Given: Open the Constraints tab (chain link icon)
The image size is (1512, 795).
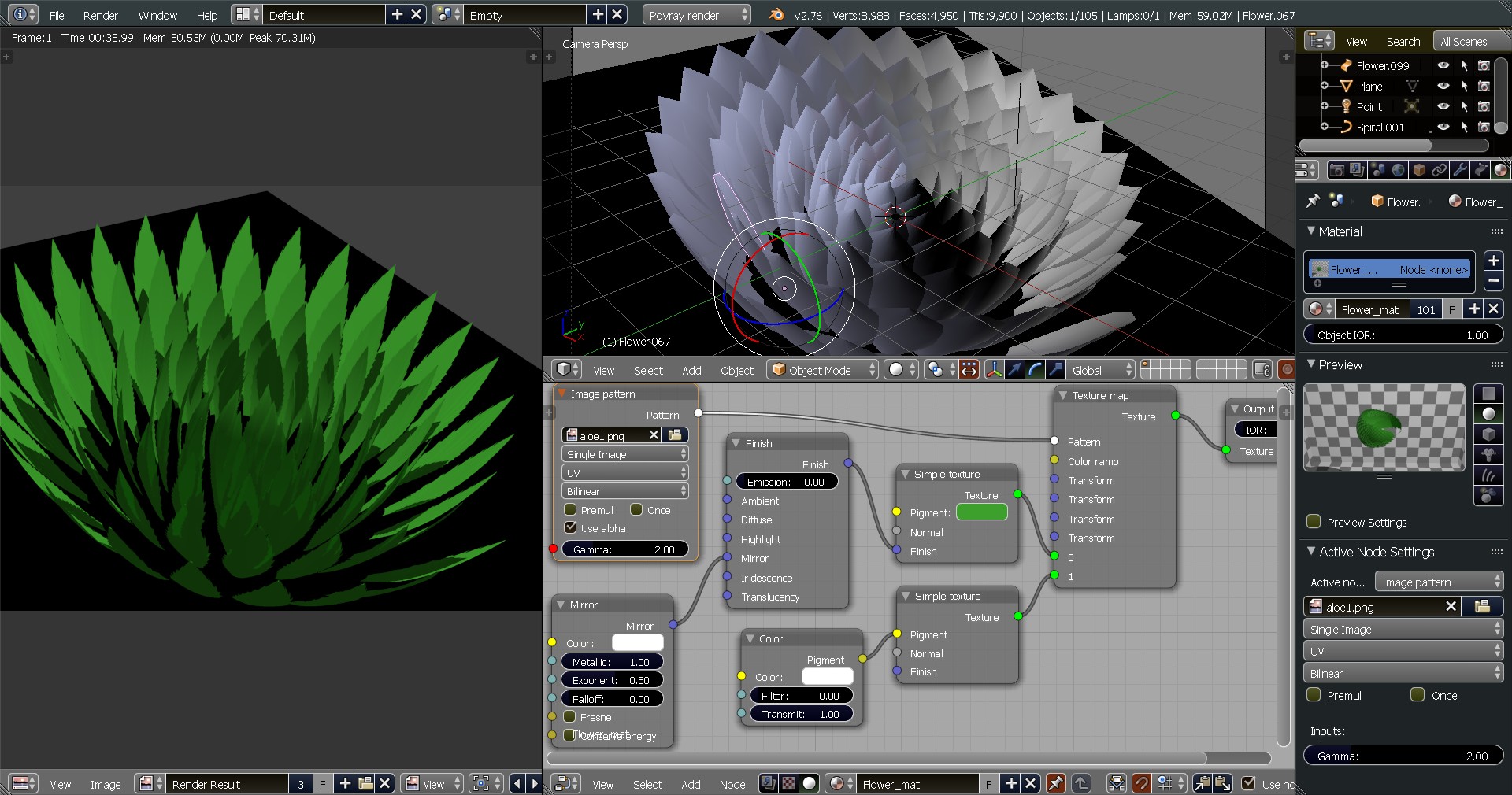Looking at the screenshot, I should click(1440, 170).
